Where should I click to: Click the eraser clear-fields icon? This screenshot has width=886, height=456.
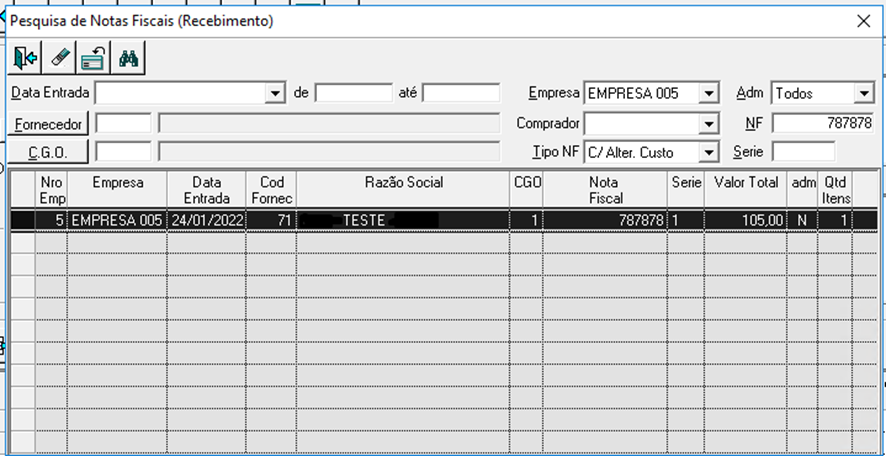[x=60, y=58]
